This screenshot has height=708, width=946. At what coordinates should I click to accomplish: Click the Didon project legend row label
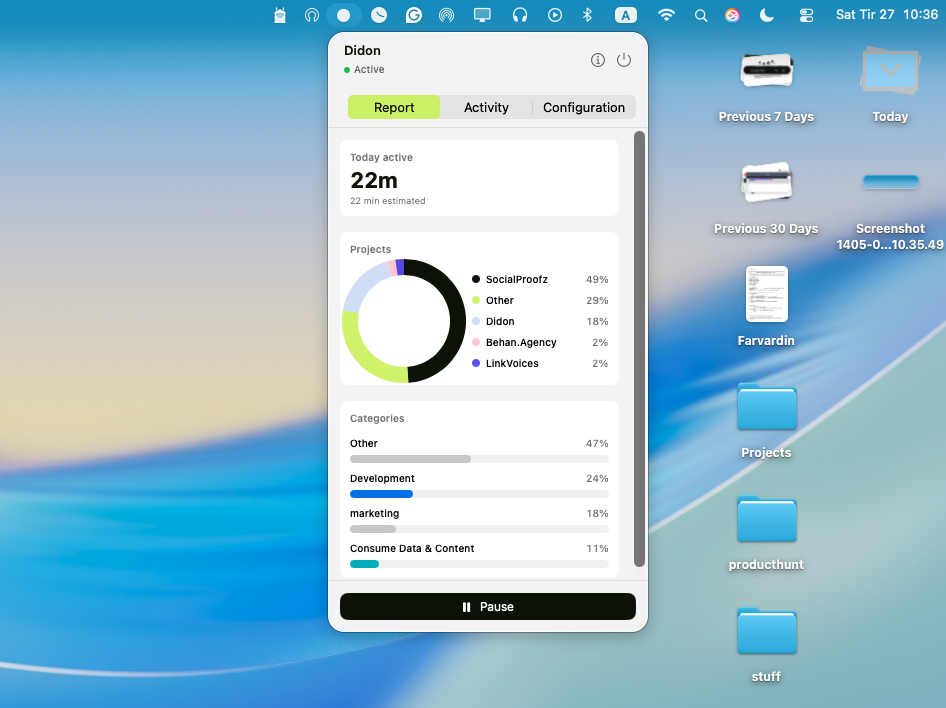point(500,321)
